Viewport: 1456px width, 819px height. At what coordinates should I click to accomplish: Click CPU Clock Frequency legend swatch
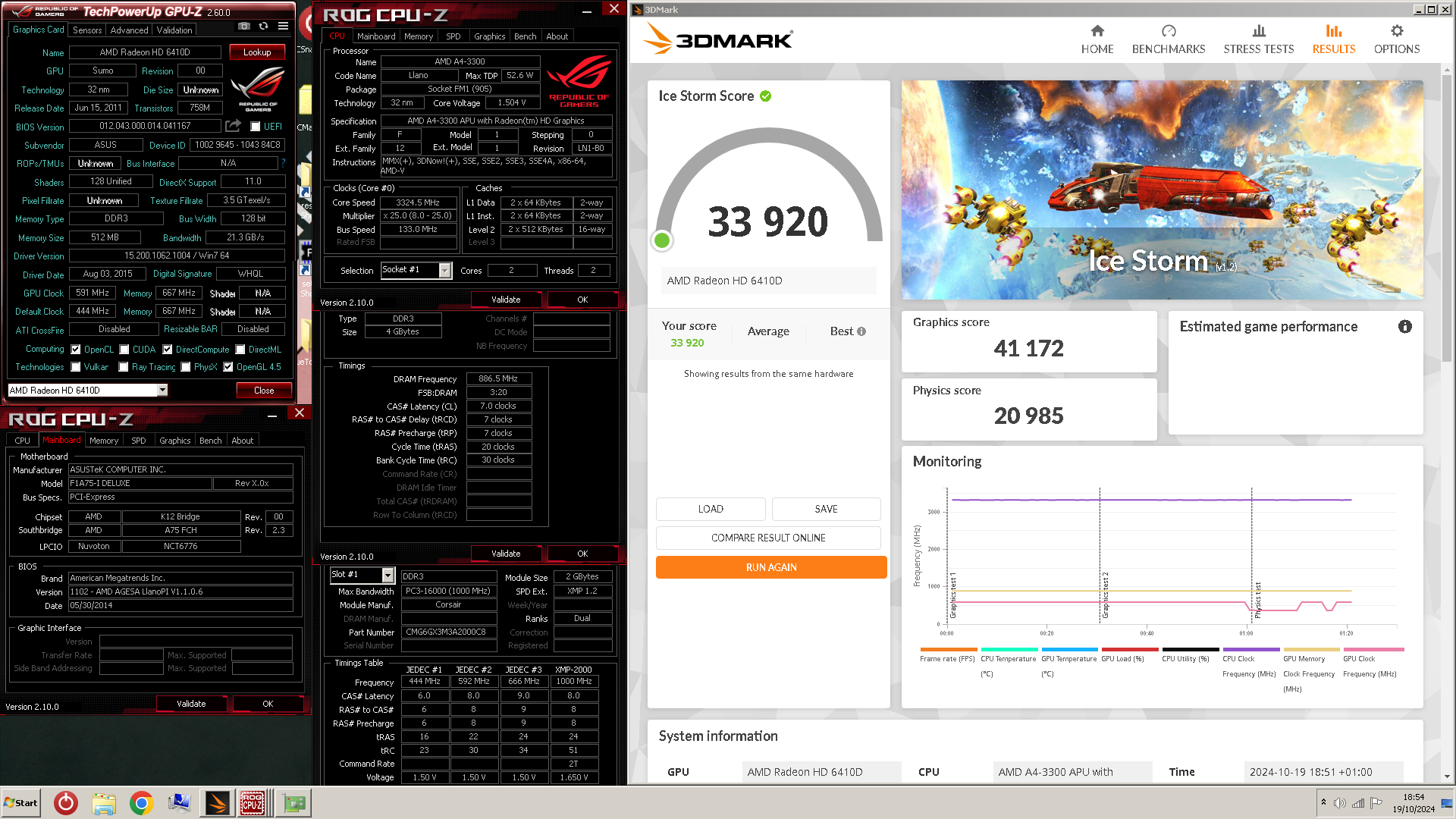point(1250,650)
